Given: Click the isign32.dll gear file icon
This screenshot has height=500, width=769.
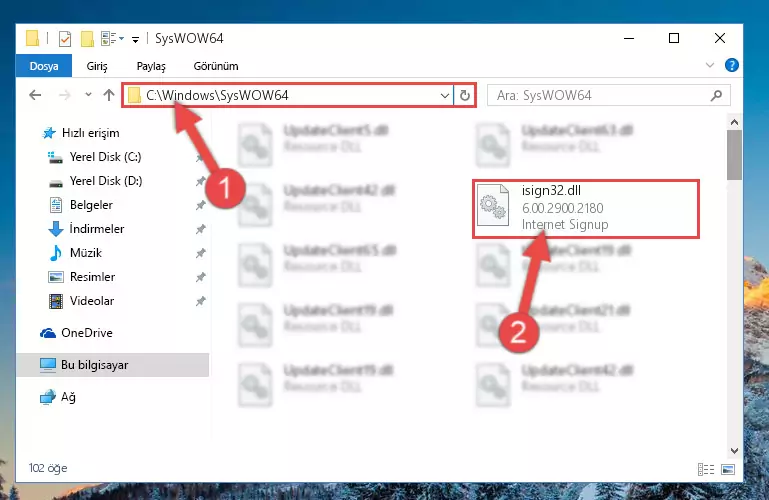Looking at the screenshot, I should 493,205.
